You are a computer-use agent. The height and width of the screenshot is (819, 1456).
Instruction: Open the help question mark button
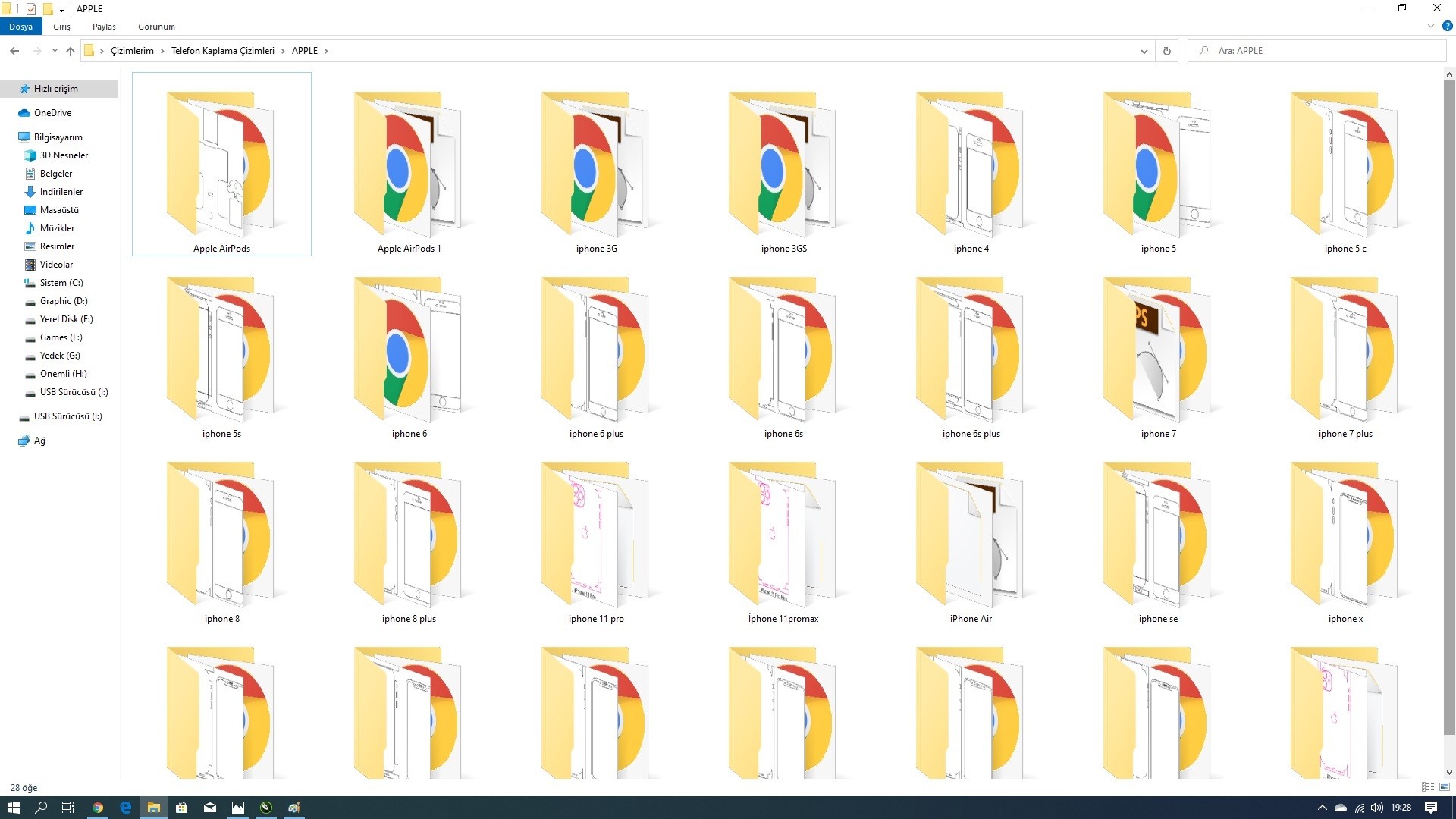pyautogui.click(x=1447, y=27)
